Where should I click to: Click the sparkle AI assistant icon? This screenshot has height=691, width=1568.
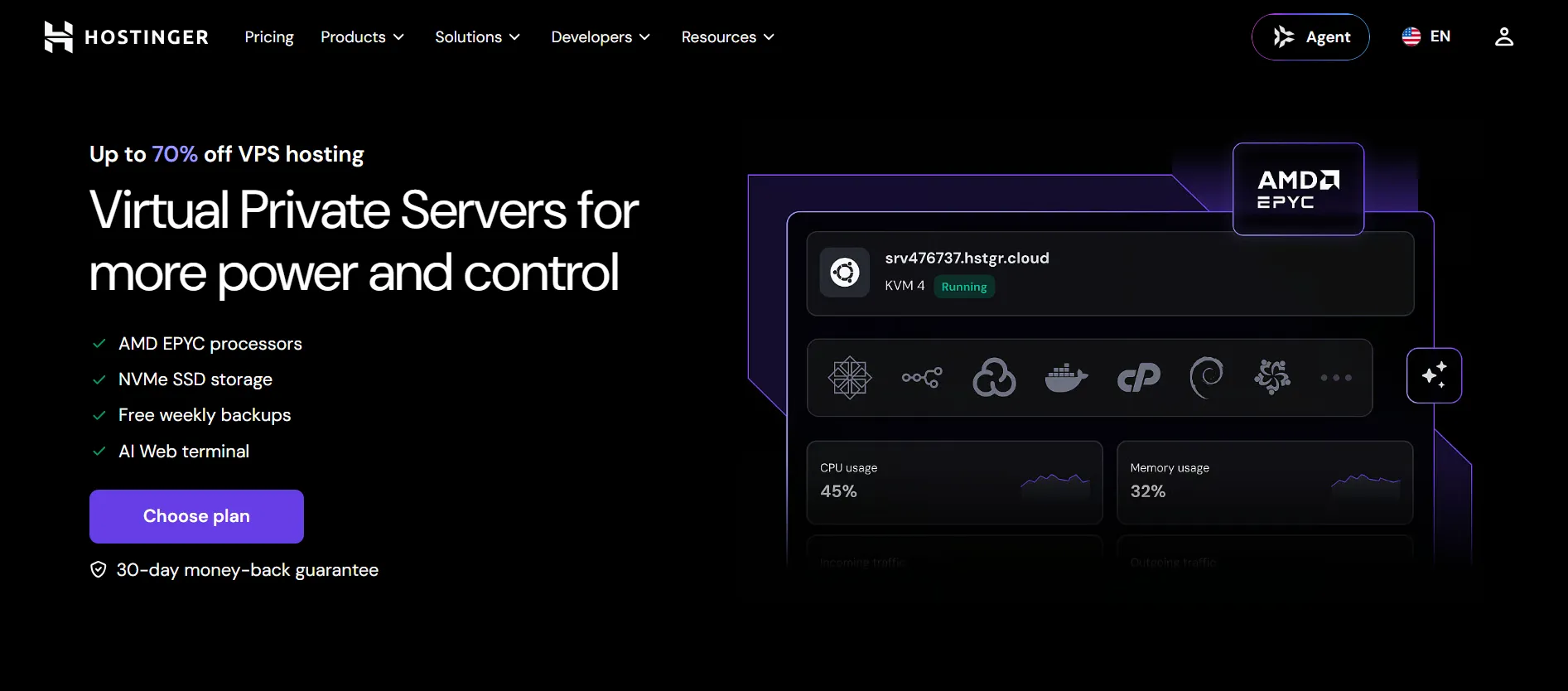pyautogui.click(x=1434, y=375)
